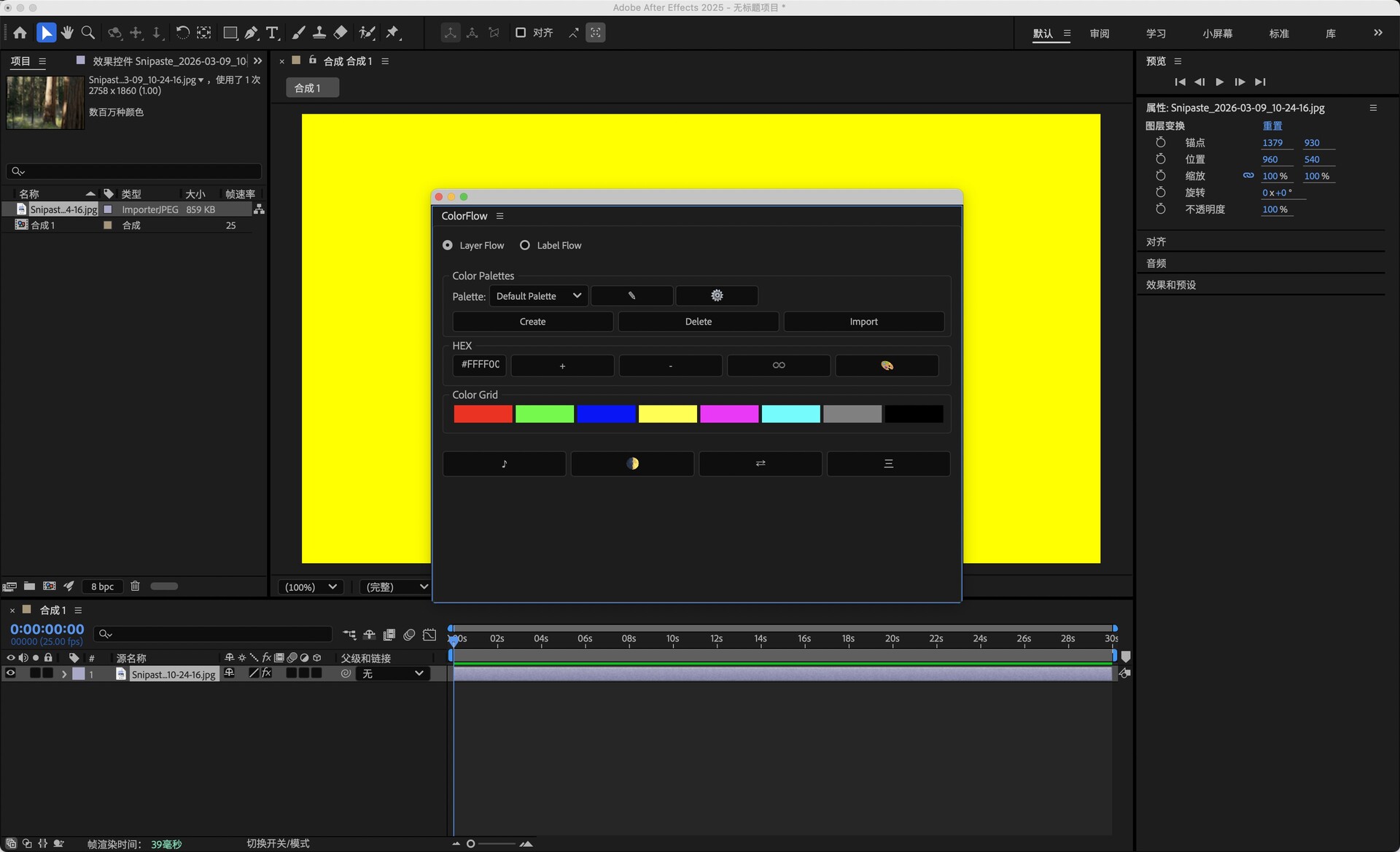Select the Zoom magnifier tool

88,33
